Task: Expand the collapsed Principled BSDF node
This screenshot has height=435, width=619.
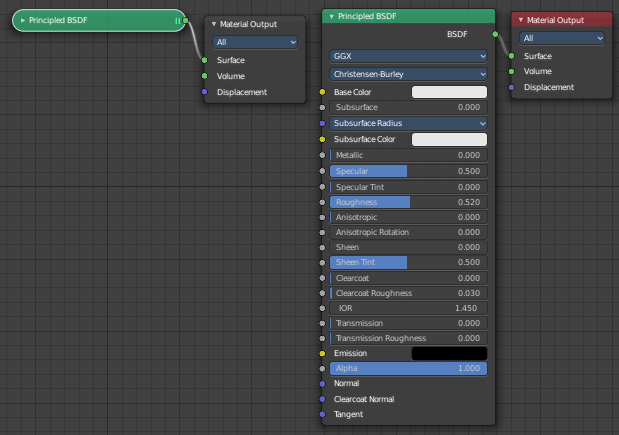Action: coord(23,20)
